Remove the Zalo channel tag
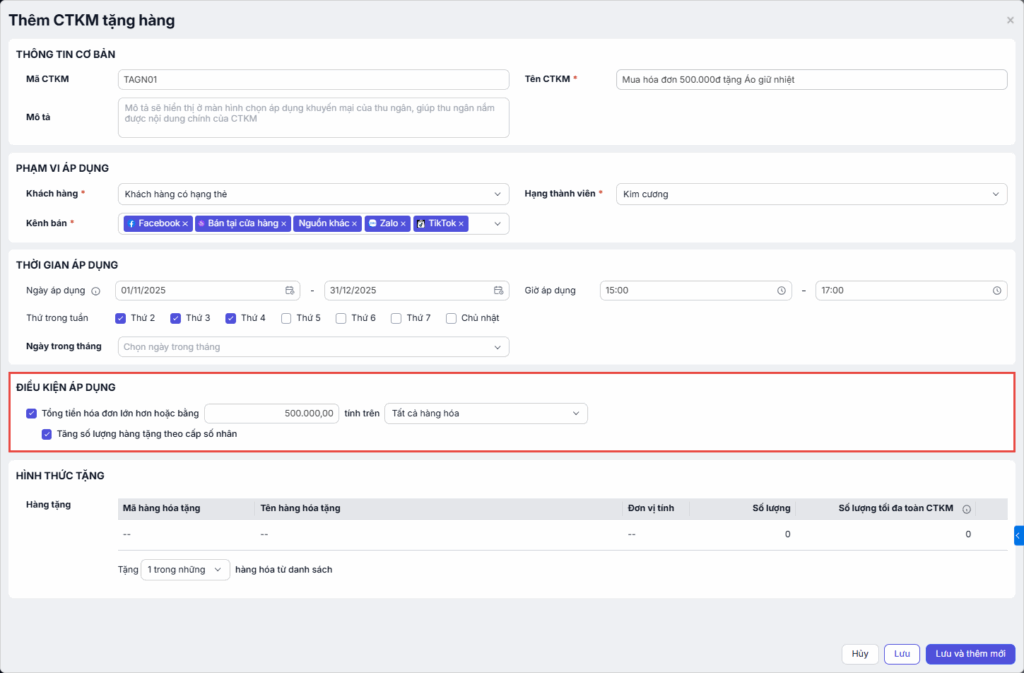1024x673 pixels. coord(404,224)
